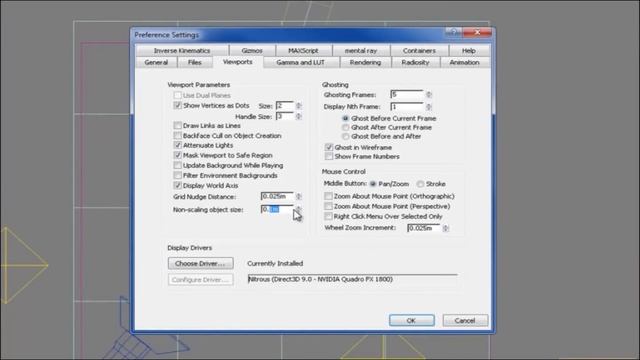Screen dimensions: 640x360
Task: Click the Handle Size spinner
Action: click(299, 116)
